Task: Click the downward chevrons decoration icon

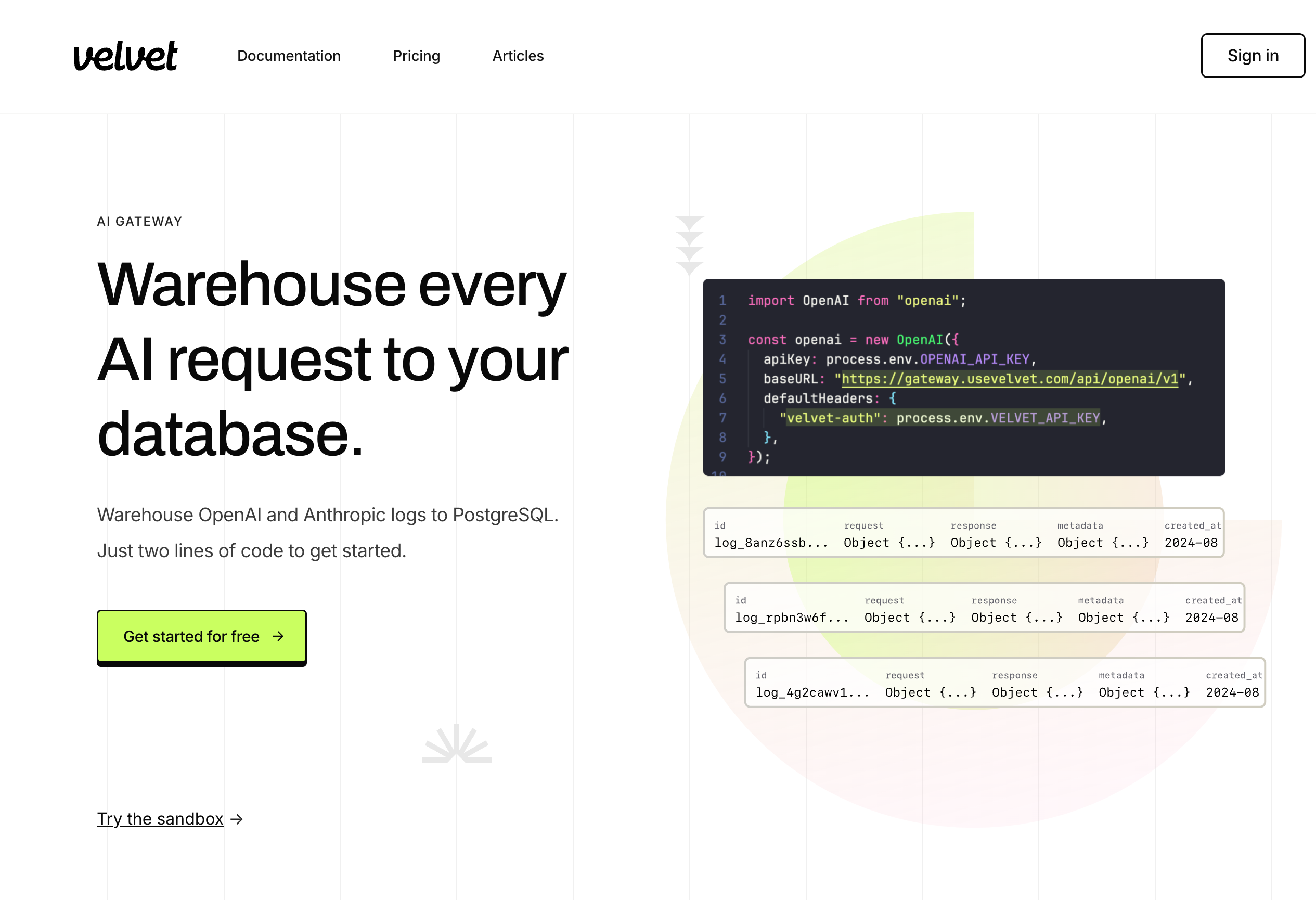Action: pyautogui.click(x=689, y=245)
